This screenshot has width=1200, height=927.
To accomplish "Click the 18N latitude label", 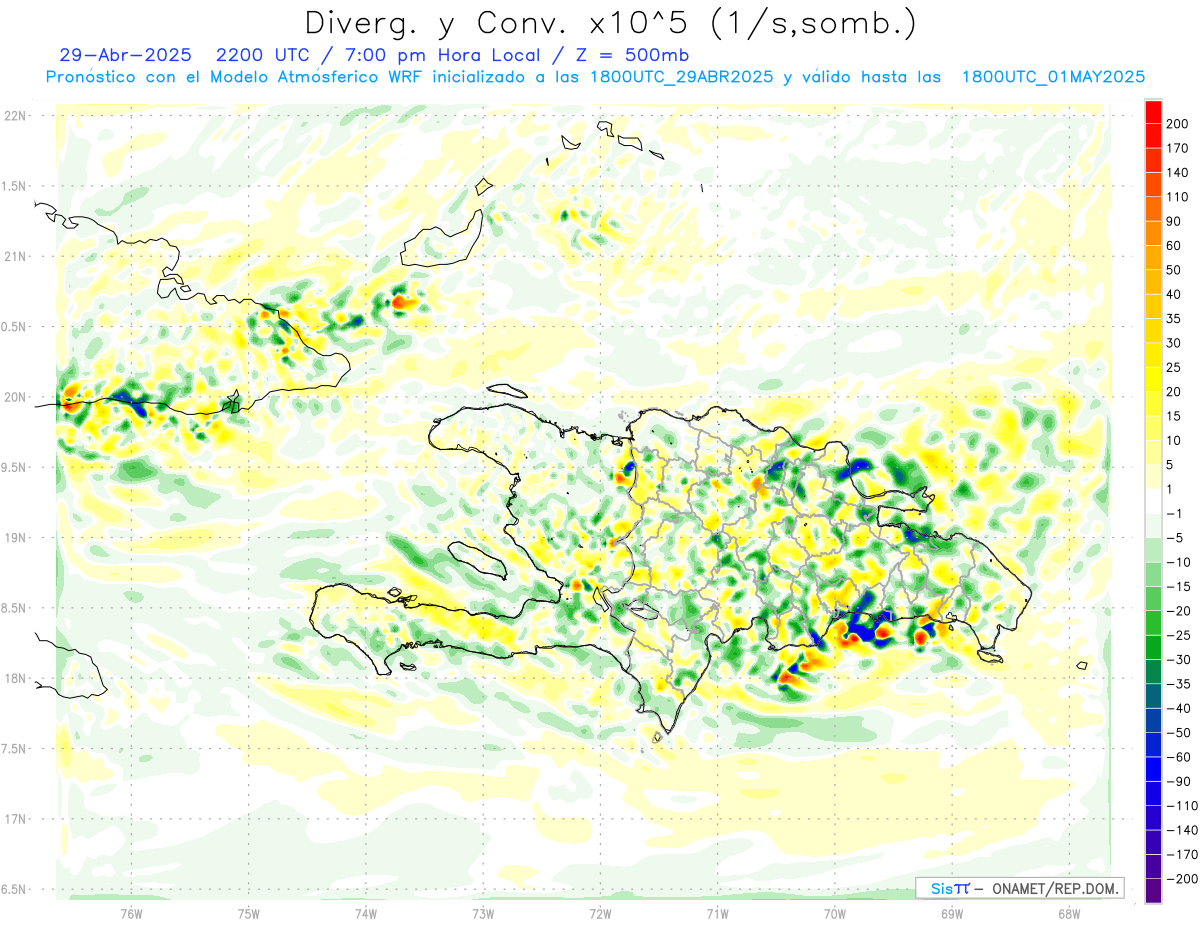I will pos(13,678).
